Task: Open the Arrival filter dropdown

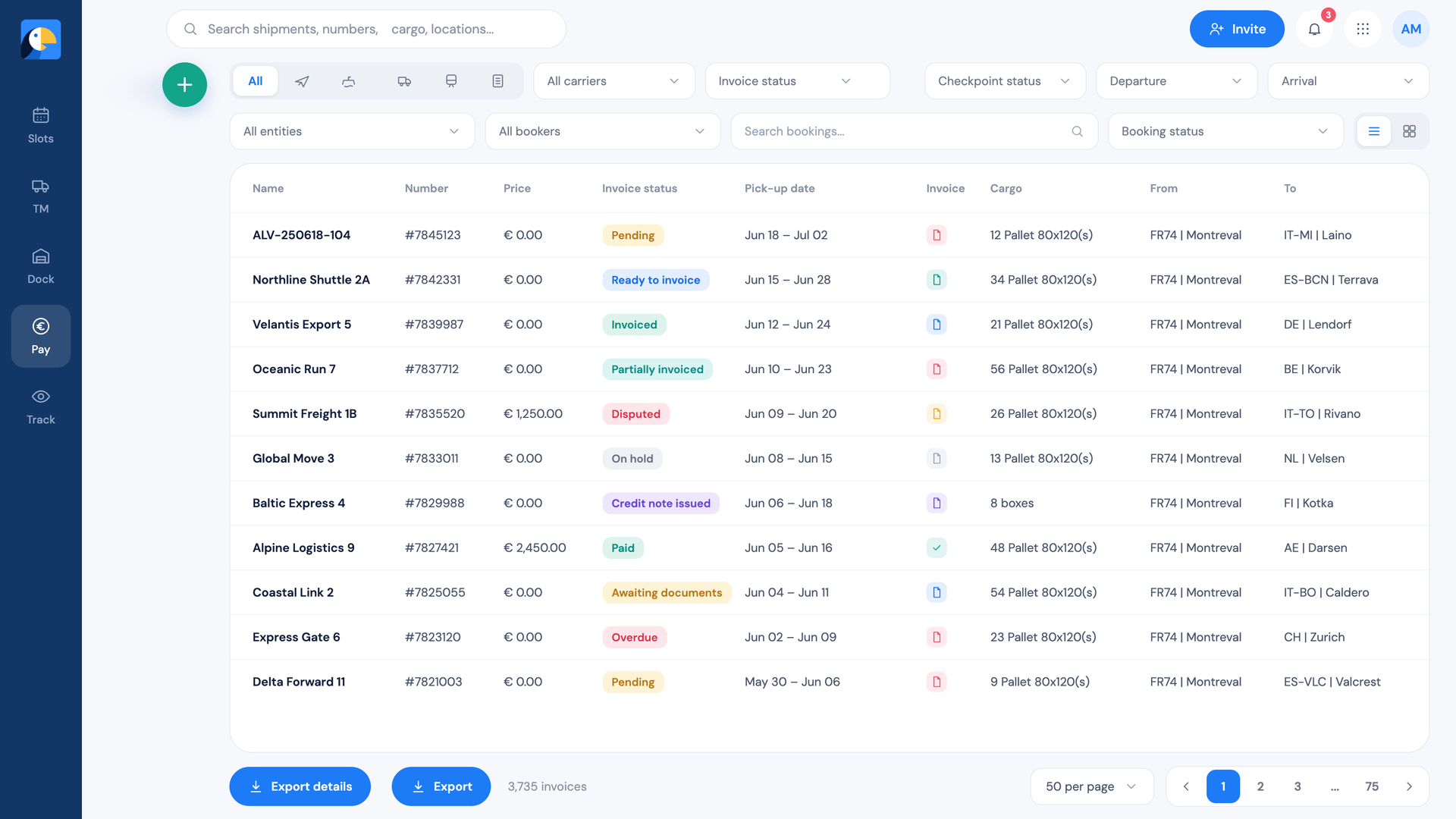Action: [1348, 81]
